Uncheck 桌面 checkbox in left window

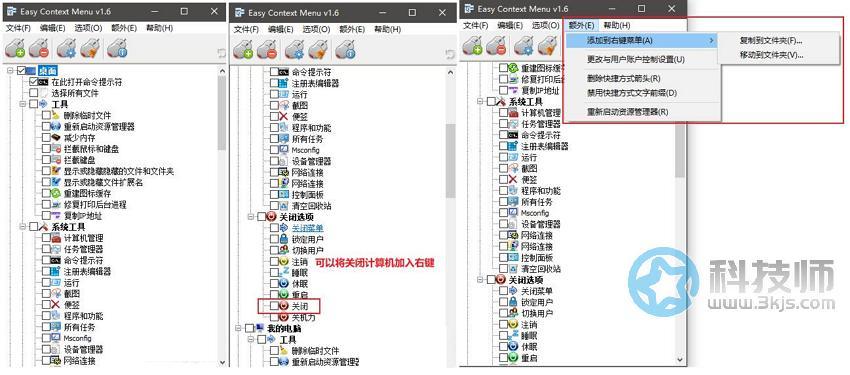point(22,71)
